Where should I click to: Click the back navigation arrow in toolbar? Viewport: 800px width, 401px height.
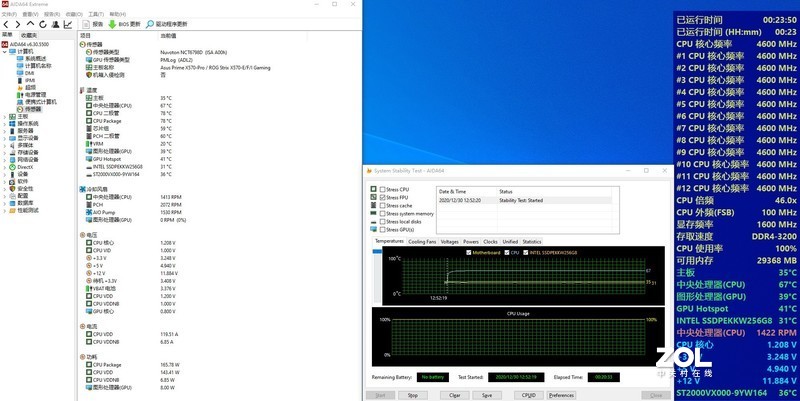(6, 23)
